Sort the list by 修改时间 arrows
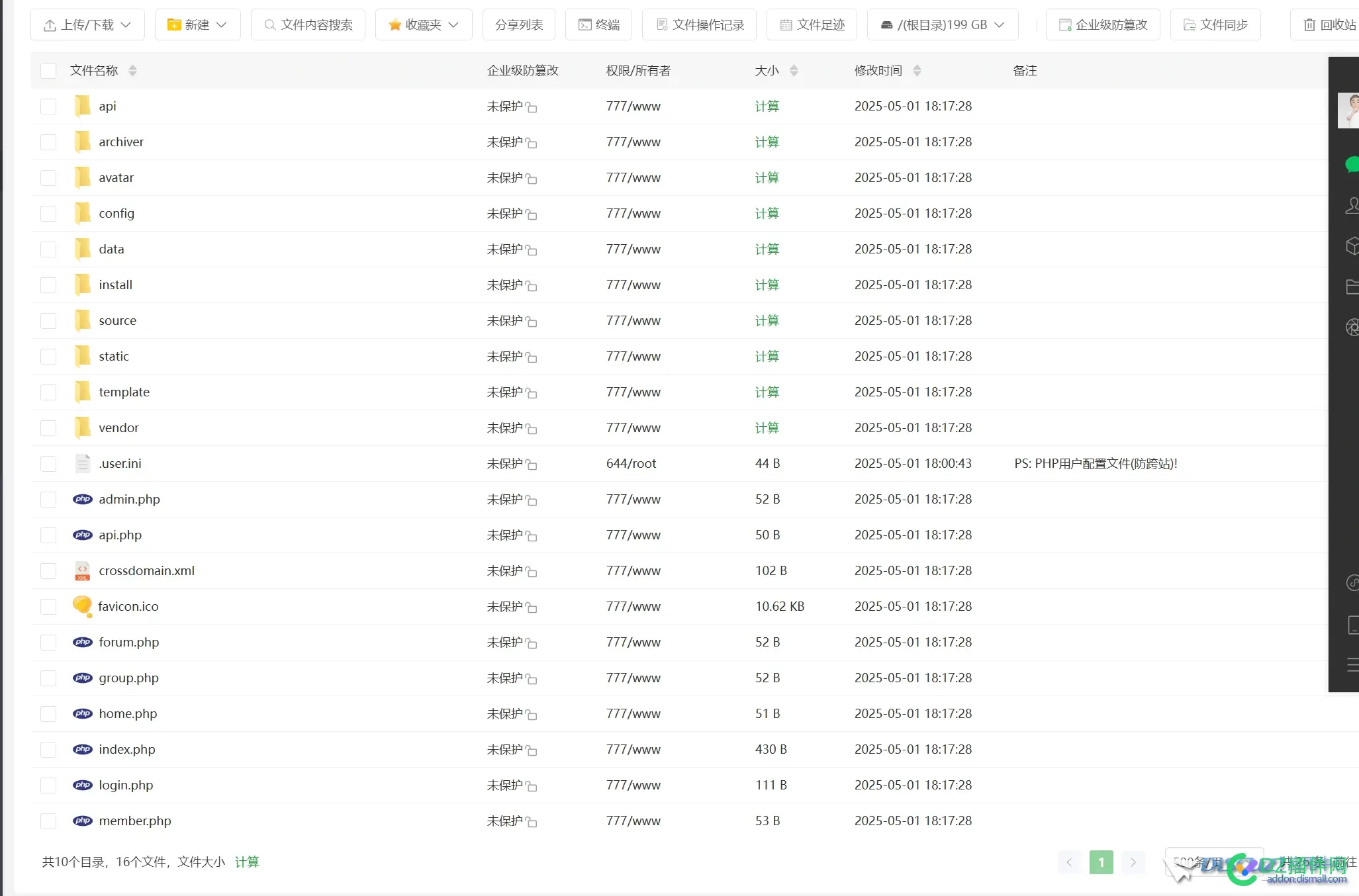The width and height of the screenshot is (1359, 896). pyautogui.click(x=917, y=71)
